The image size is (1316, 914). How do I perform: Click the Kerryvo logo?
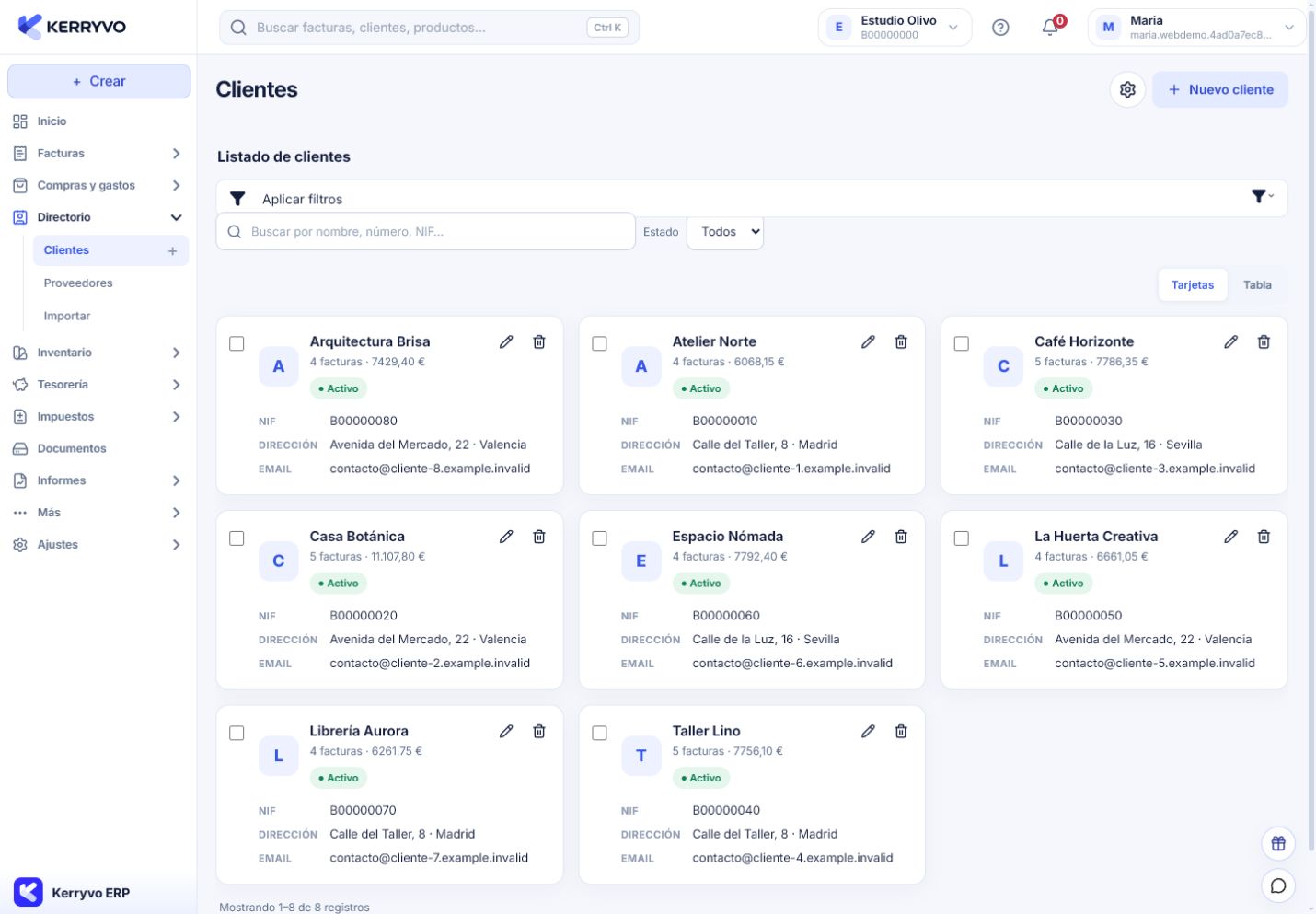[x=72, y=27]
